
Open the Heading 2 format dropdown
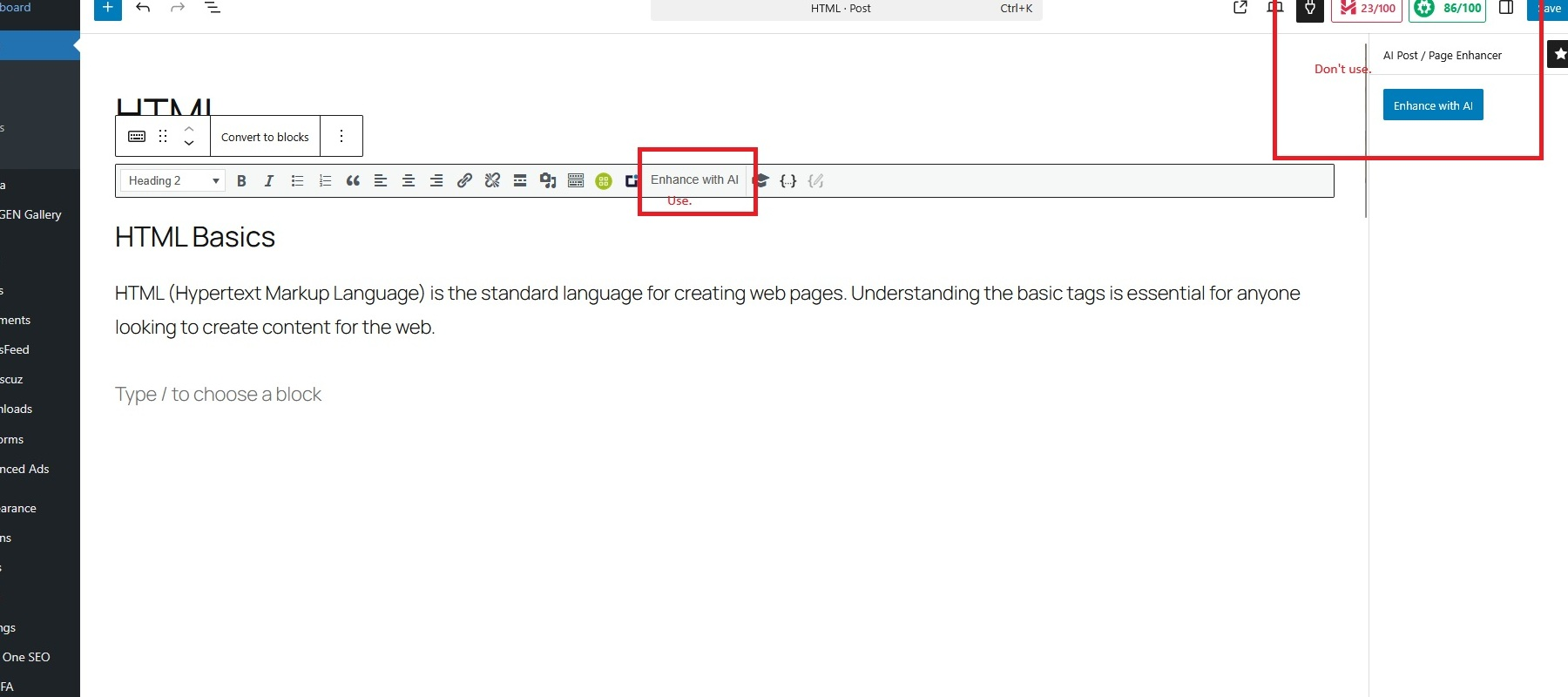(172, 181)
